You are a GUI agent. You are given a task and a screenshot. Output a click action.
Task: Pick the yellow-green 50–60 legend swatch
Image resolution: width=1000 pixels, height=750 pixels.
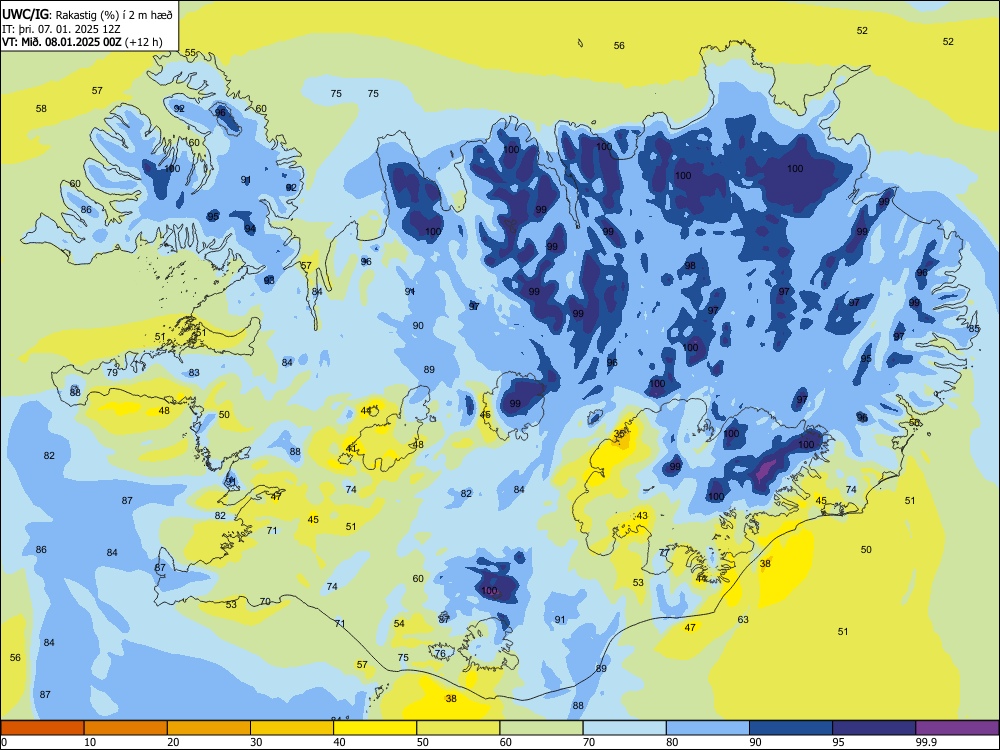tap(458, 728)
